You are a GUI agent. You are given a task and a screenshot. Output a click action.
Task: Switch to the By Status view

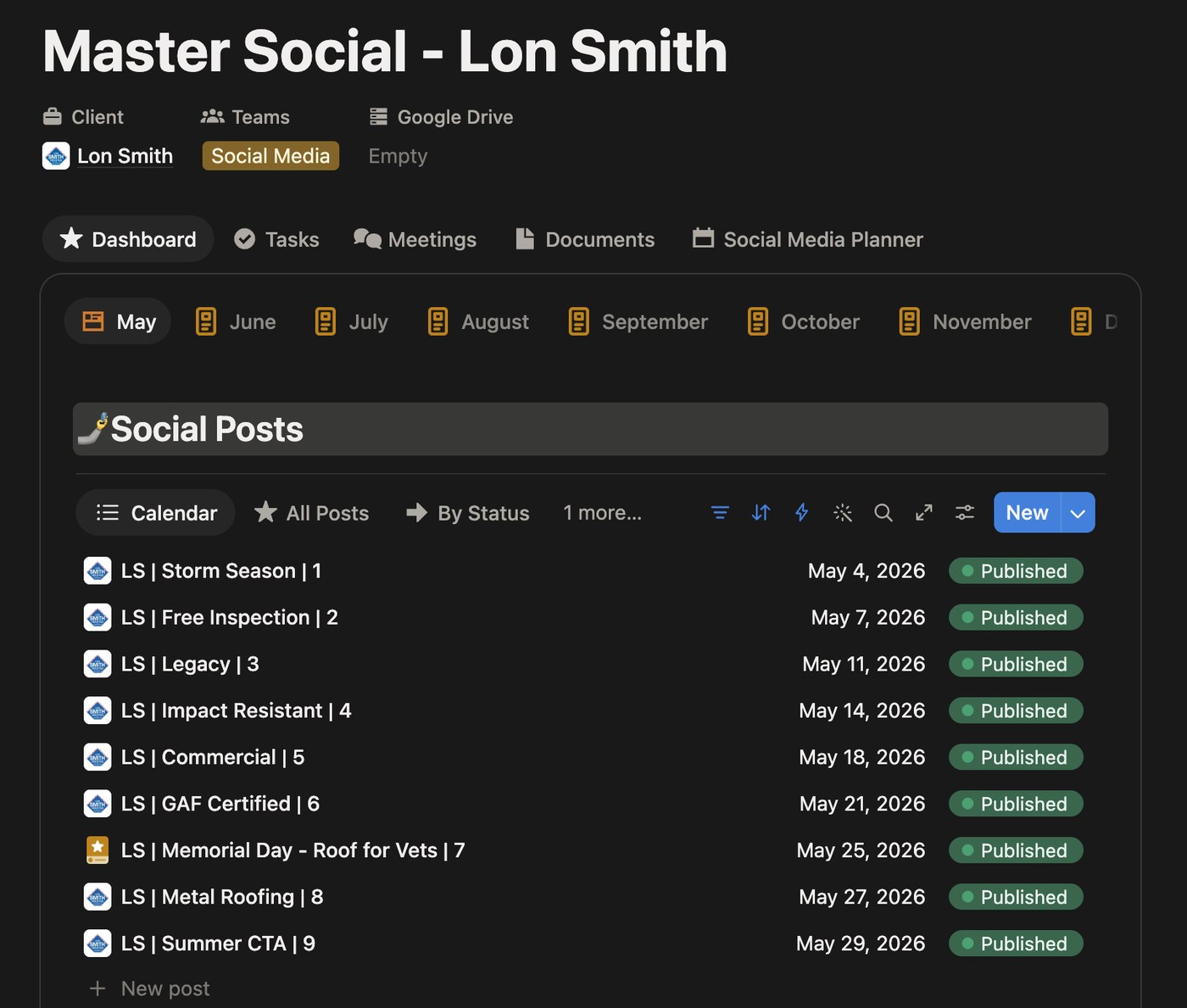tap(467, 513)
